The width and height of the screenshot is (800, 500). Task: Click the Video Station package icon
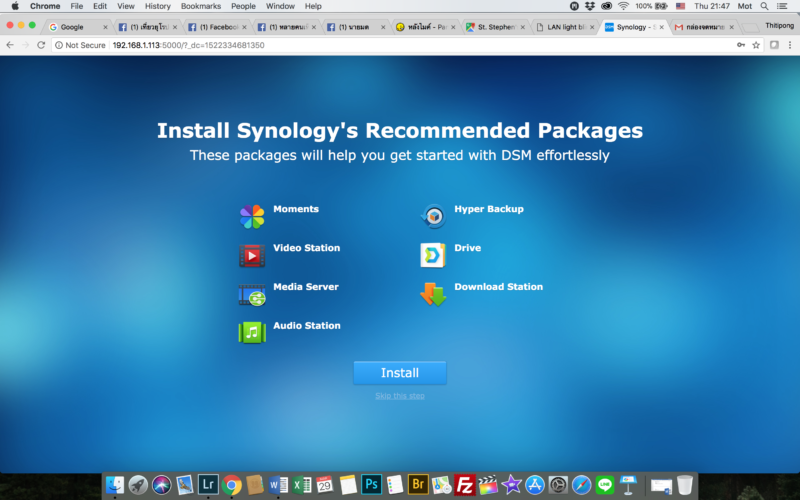252,256
